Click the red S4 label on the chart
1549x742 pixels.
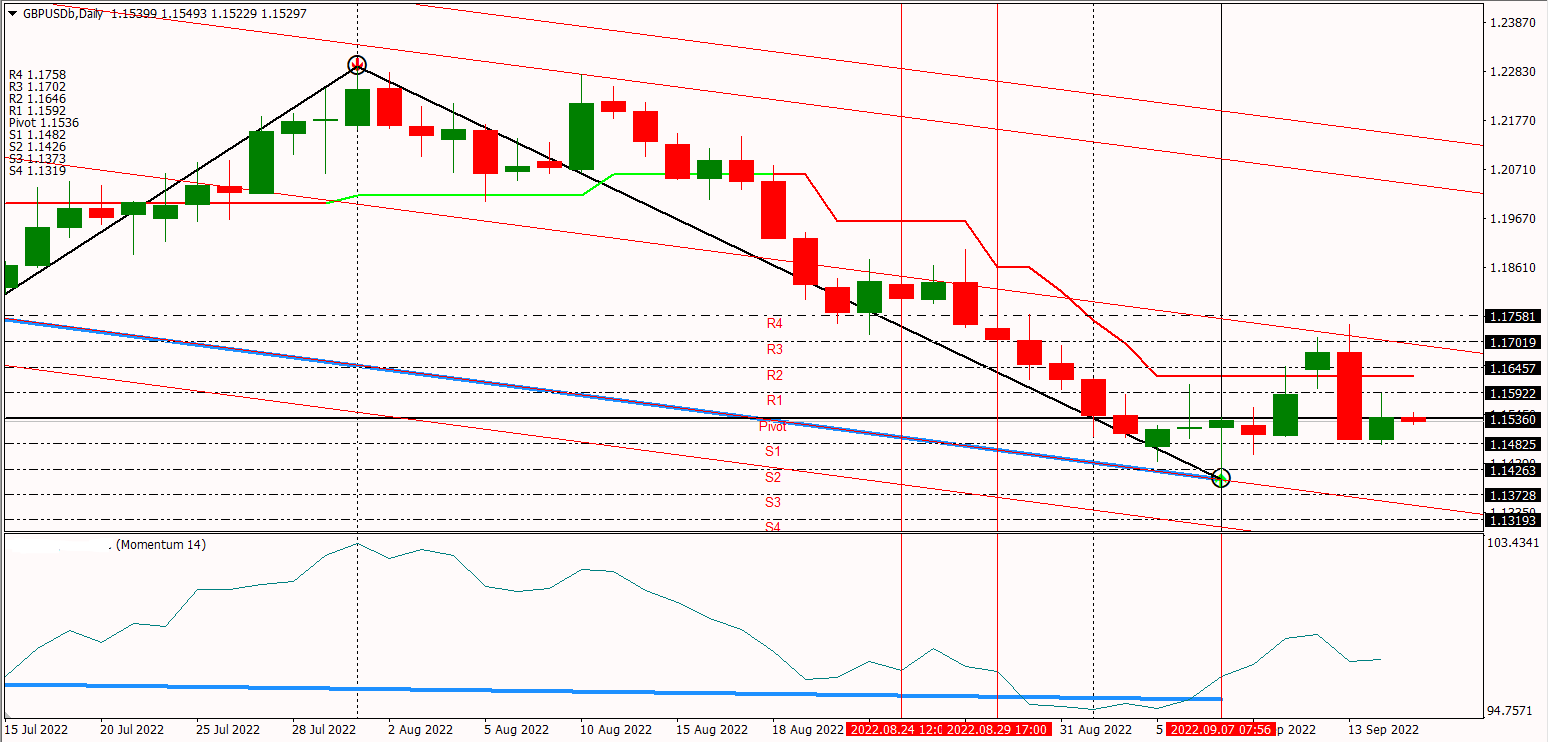point(774,527)
